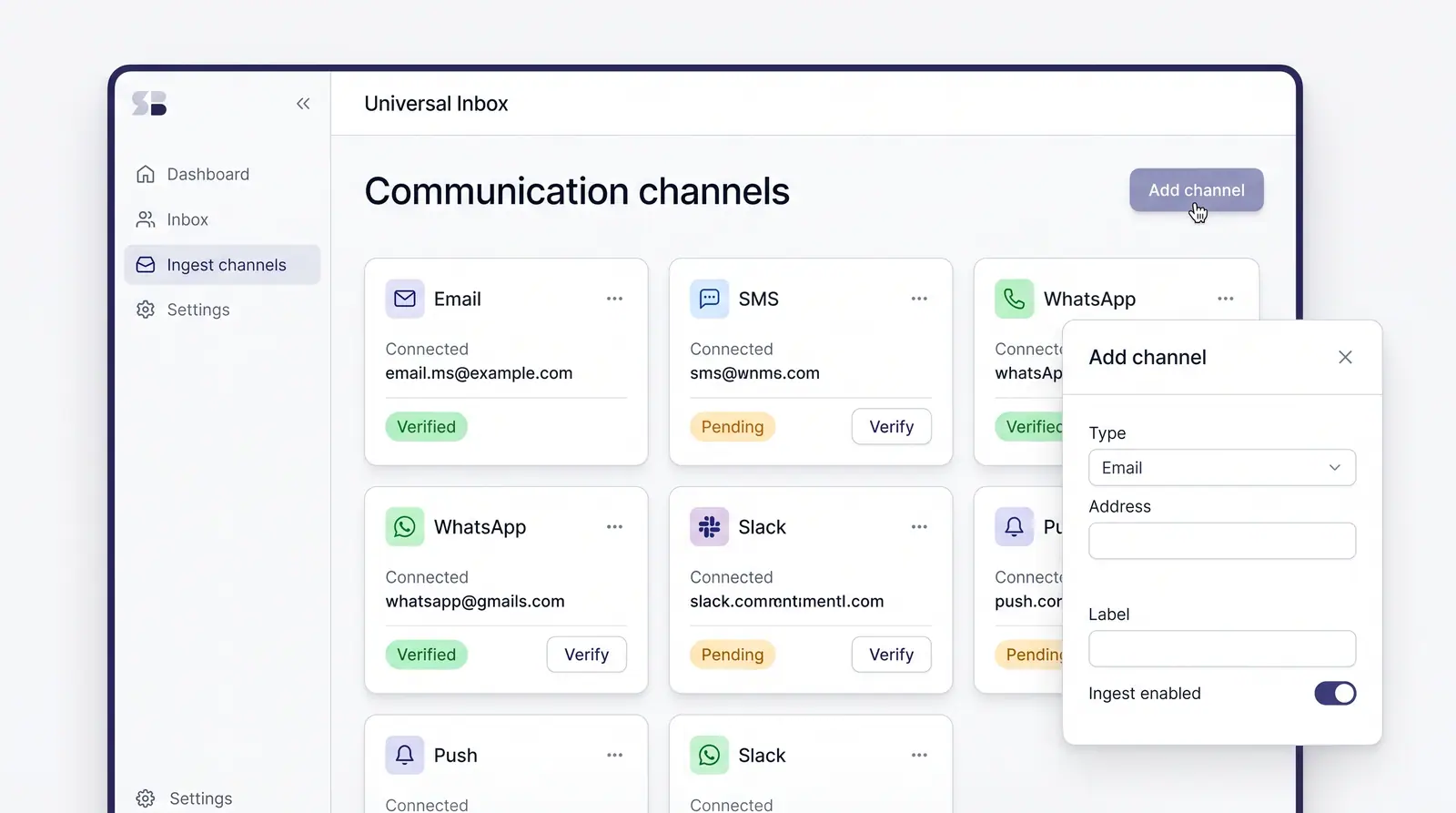Click email.ms@example.com address text
The image size is (1456, 813).
(479, 373)
